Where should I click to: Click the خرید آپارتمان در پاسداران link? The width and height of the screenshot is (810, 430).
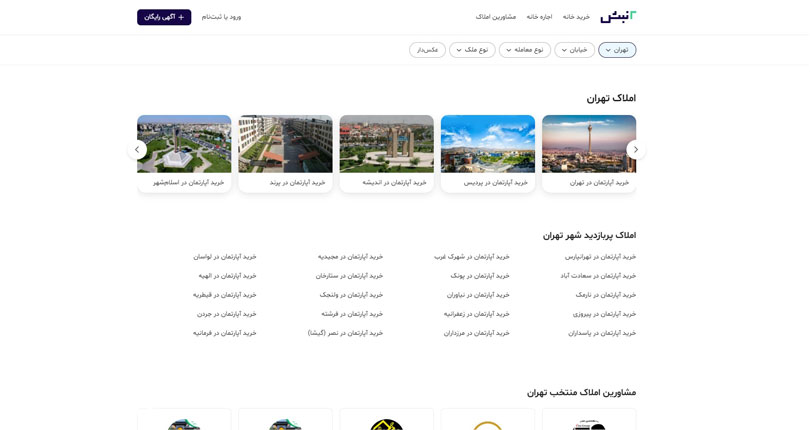tap(602, 333)
